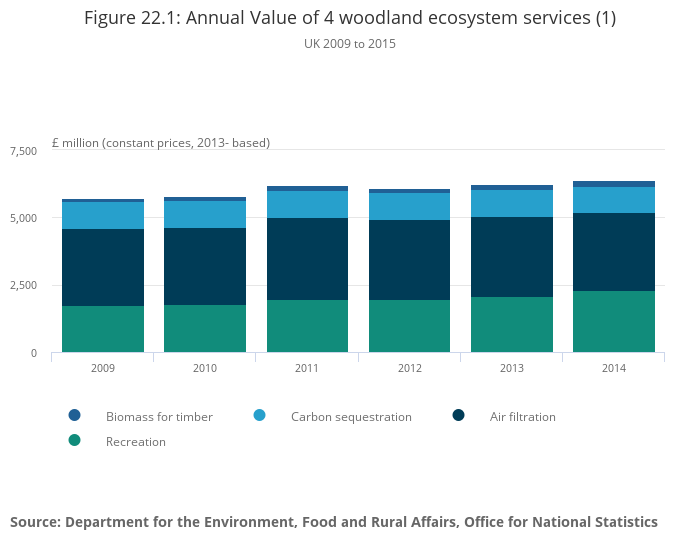700x549 pixels.
Task: Click the 2010 Air filtration bar segment
Action: (205, 266)
